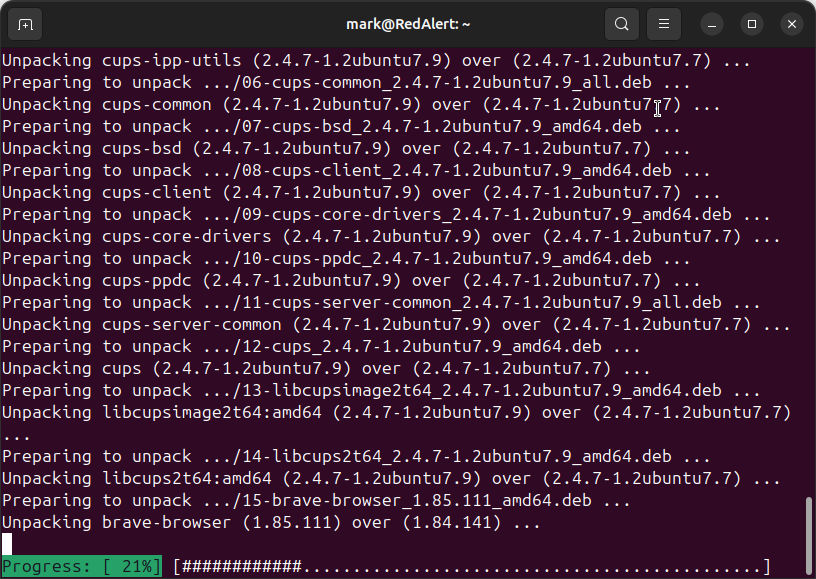Image resolution: width=816 pixels, height=579 pixels.
Task: Close the terminal window
Action: click(x=791, y=23)
